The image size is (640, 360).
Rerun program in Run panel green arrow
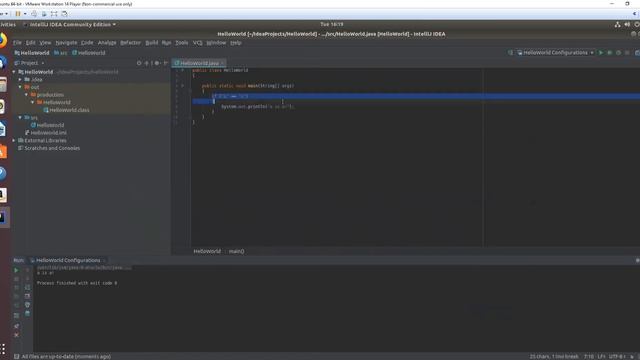16,270
